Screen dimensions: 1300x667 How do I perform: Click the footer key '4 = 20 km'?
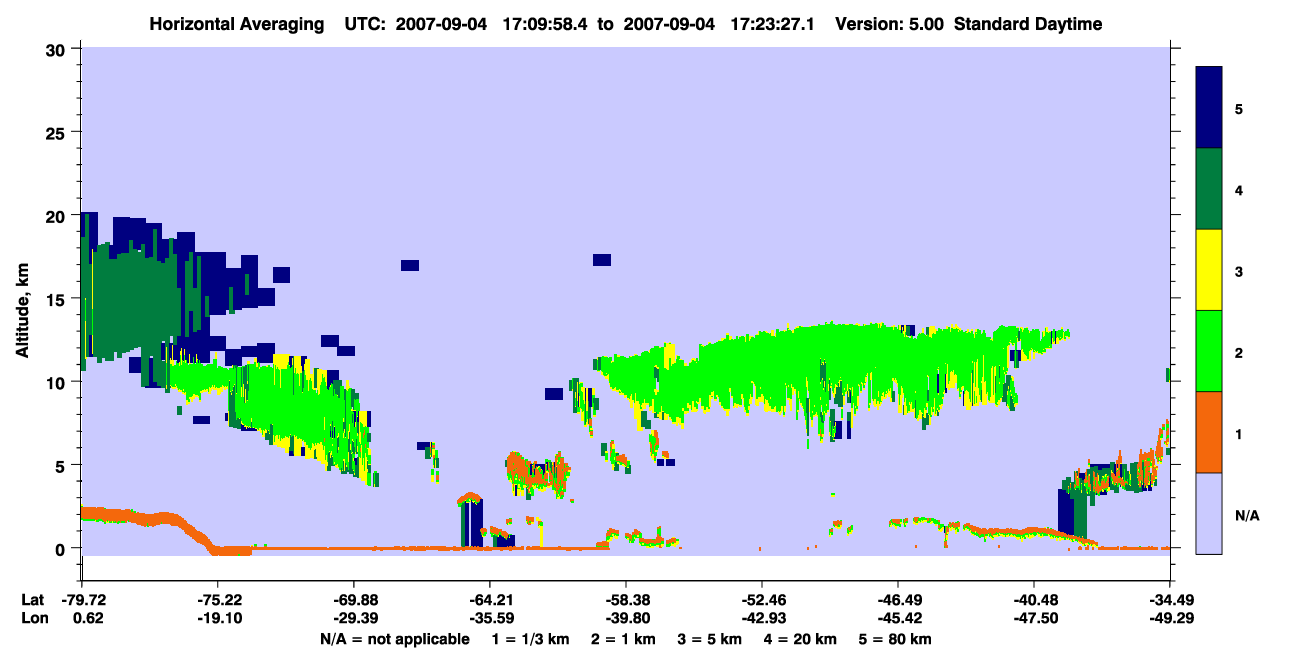pos(801,638)
